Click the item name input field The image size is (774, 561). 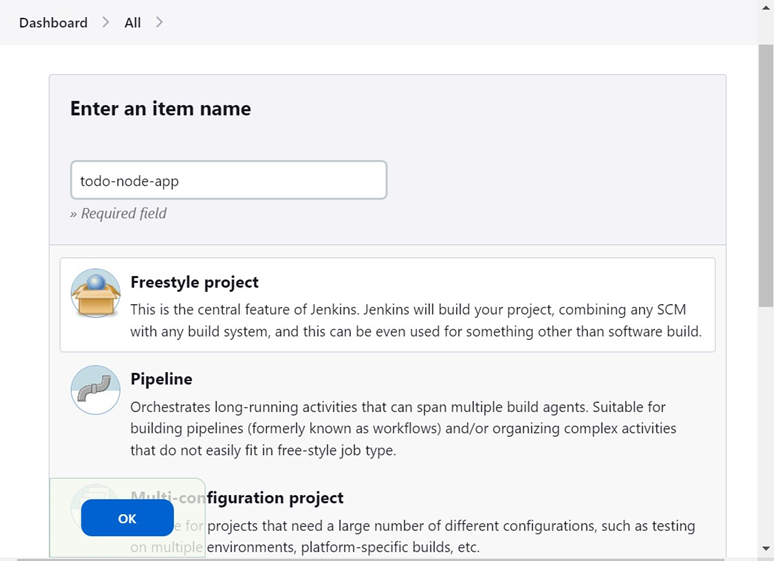229,180
